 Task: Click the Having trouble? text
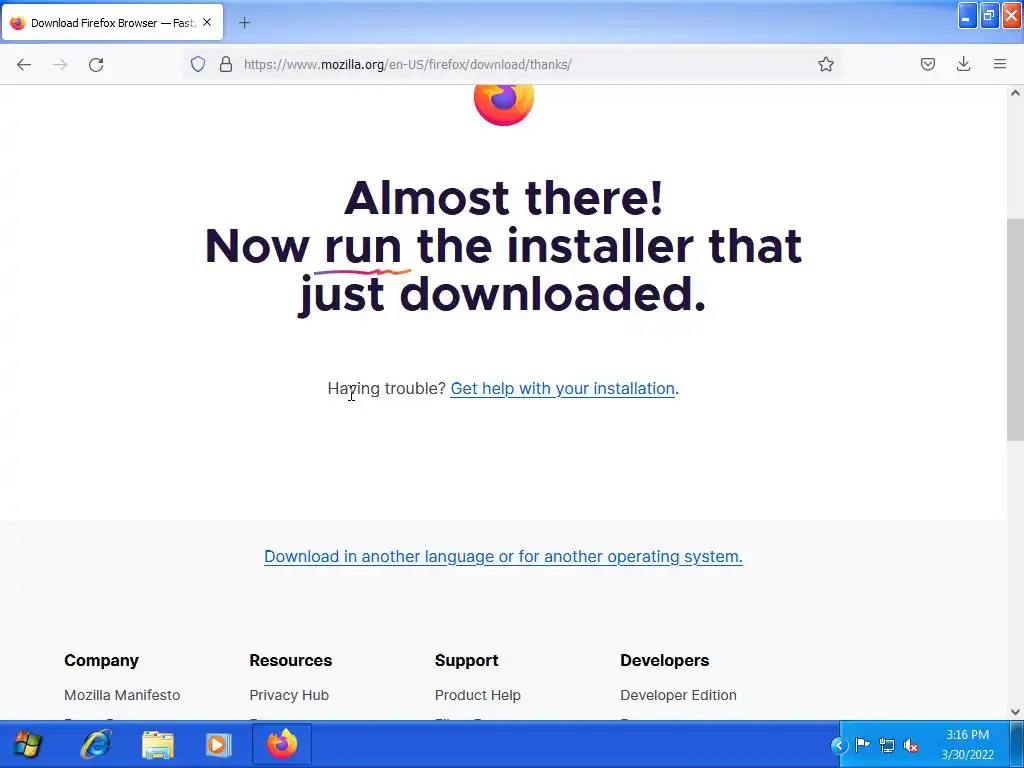[x=386, y=389]
